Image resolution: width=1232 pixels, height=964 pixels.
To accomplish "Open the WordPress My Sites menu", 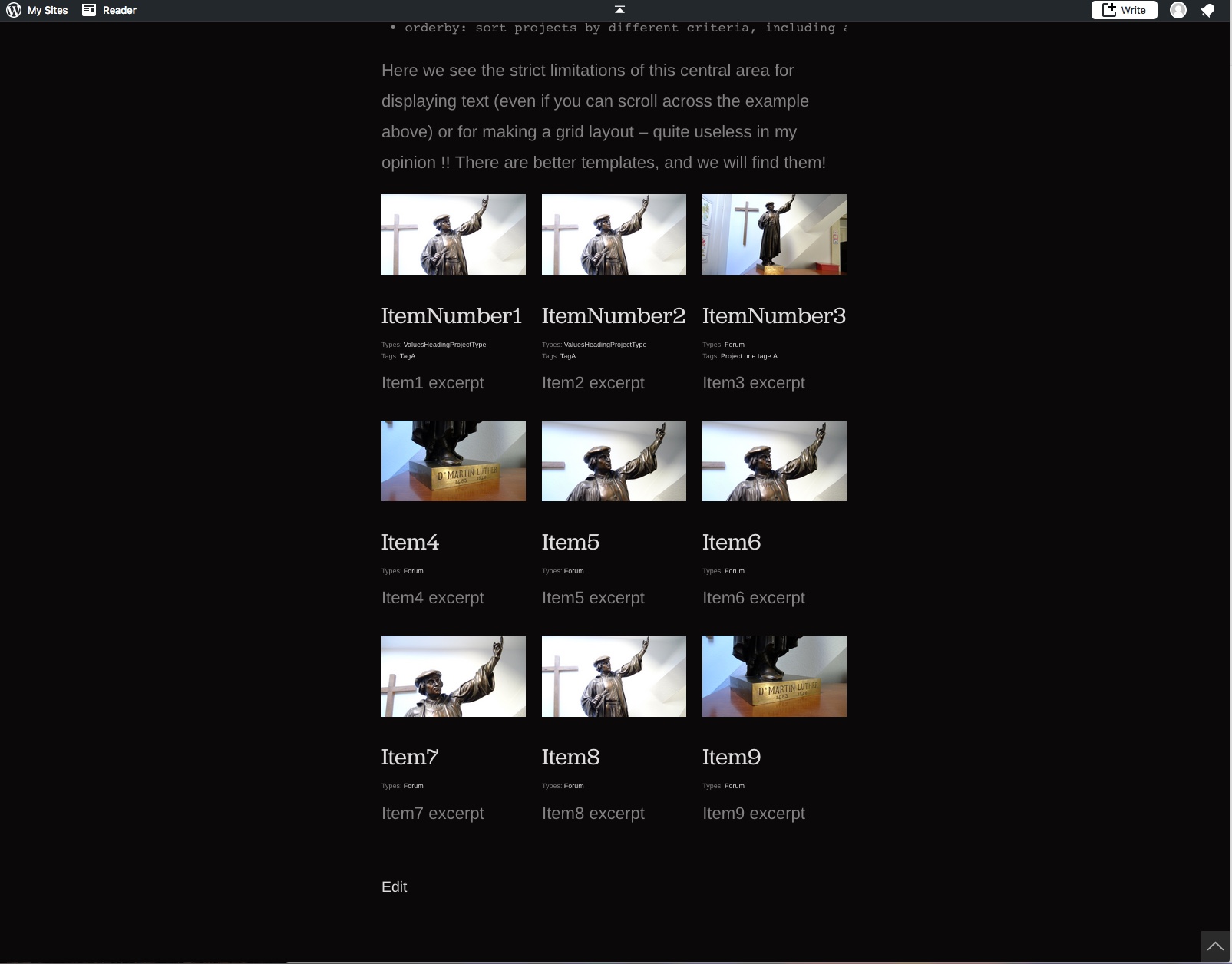I will [x=37, y=10].
